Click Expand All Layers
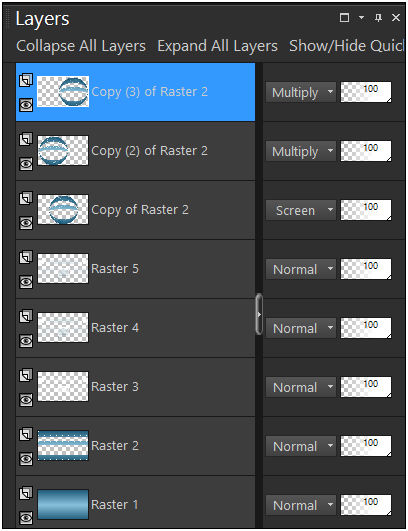Screen dimensions: 408x531 pos(217,46)
